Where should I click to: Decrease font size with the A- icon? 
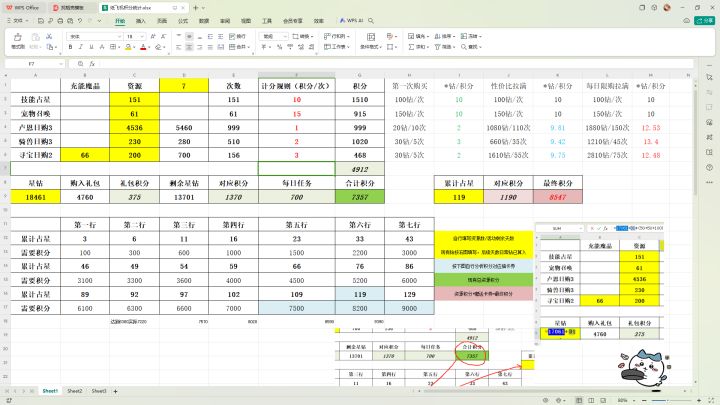coord(163,36)
